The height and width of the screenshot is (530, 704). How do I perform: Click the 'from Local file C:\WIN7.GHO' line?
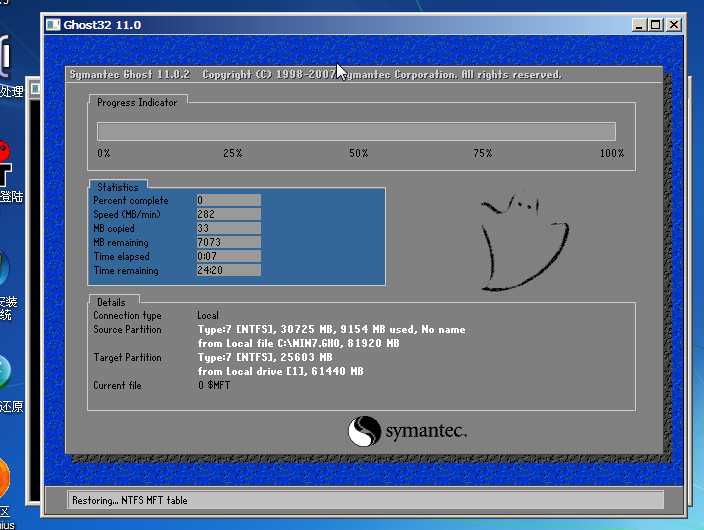[299, 343]
